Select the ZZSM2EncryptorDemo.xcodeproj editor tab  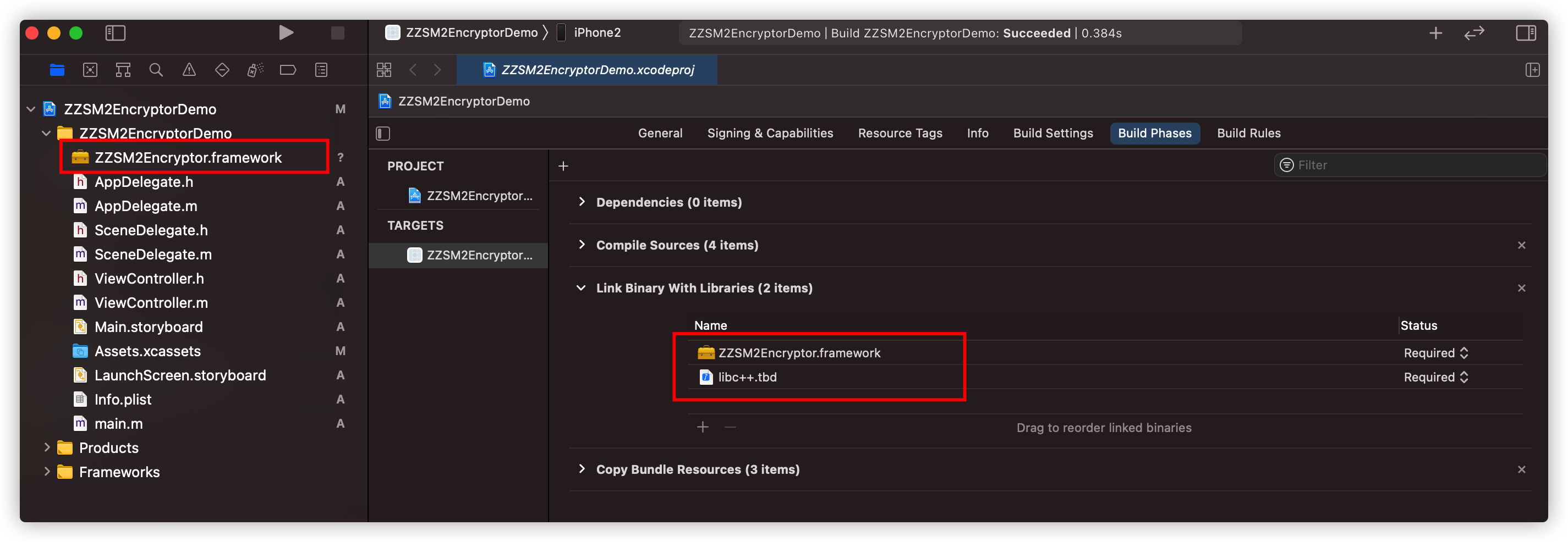tap(587, 70)
